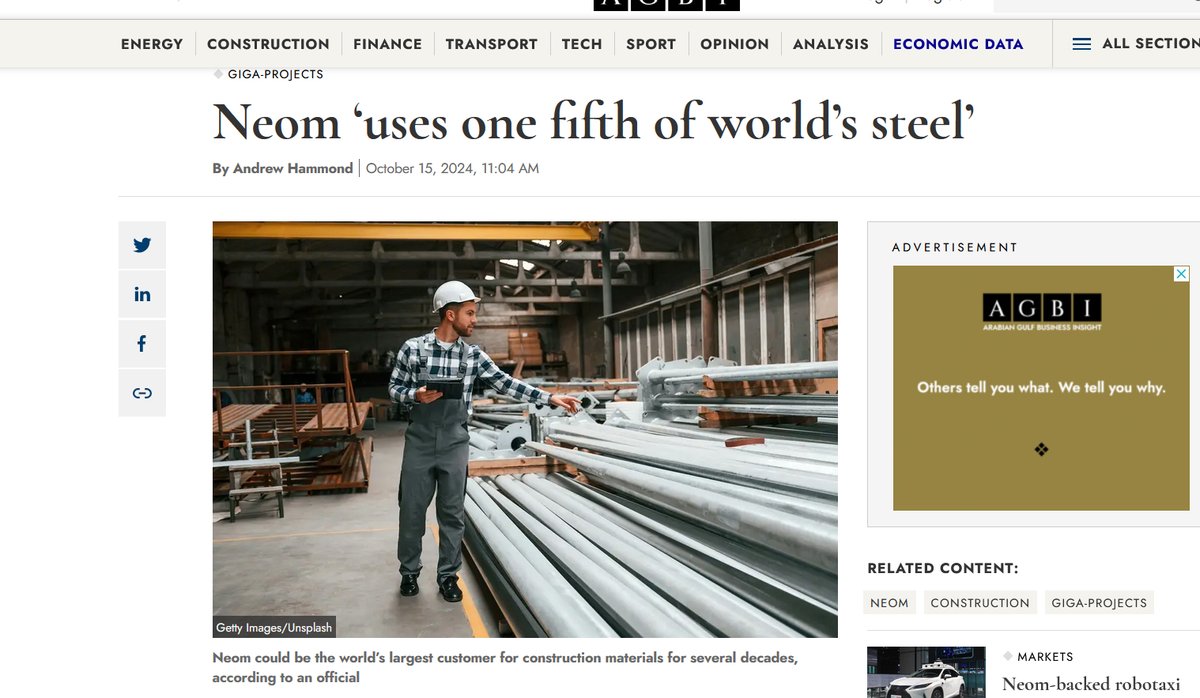This screenshot has width=1200, height=698.
Task: Copy article link icon
Action: click(142, 393)
